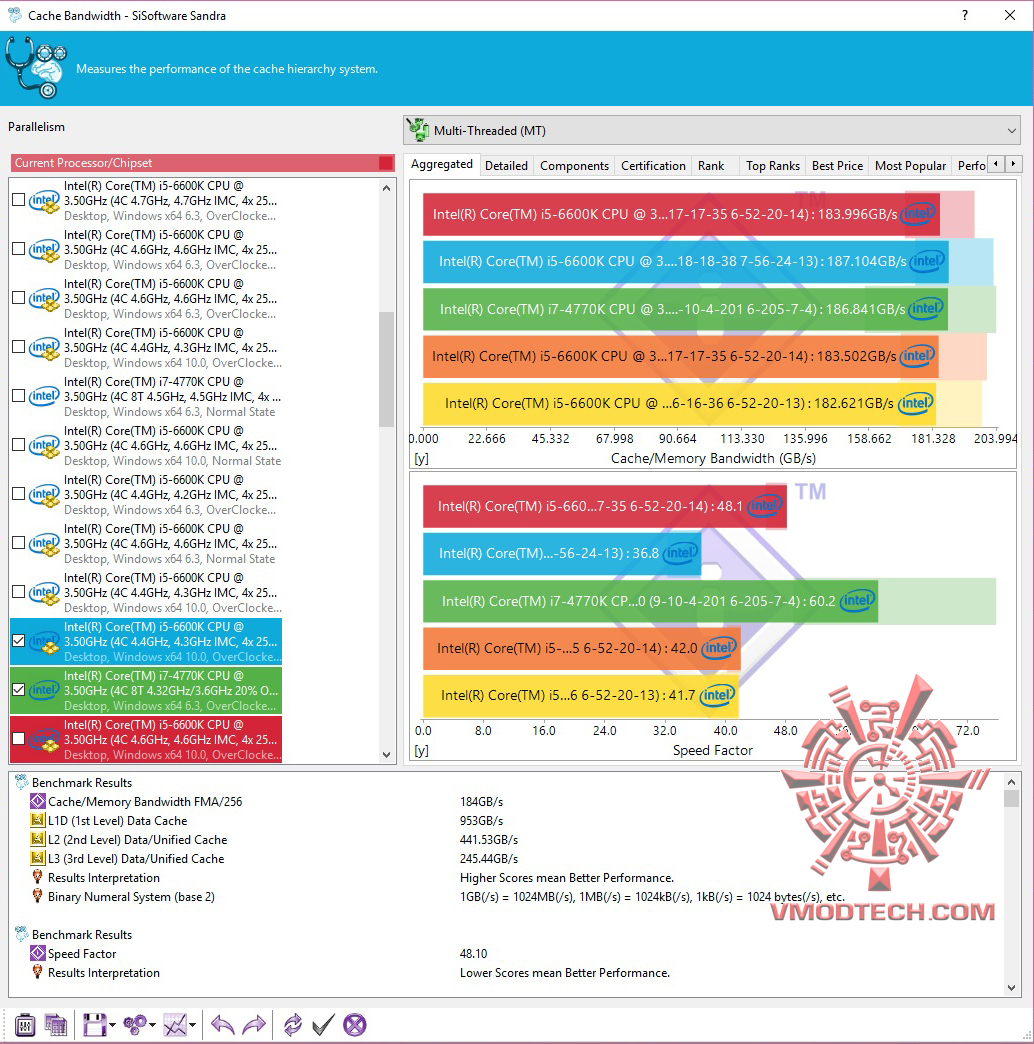Tick checkbox for i5-6600K 4.4GHz 4.3GHz IMC Windows 10.0 unhighlighted entry above blue row
This screenshot has height=1044, width=1034.
point(19,591)
